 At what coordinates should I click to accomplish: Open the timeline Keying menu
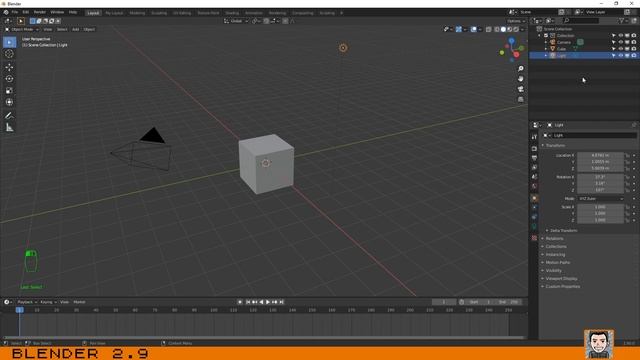[x=48, y=302]
